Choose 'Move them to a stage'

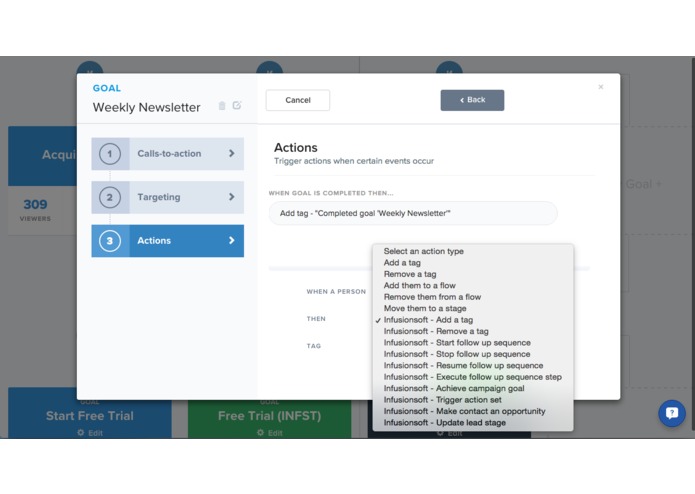point(473,308)
